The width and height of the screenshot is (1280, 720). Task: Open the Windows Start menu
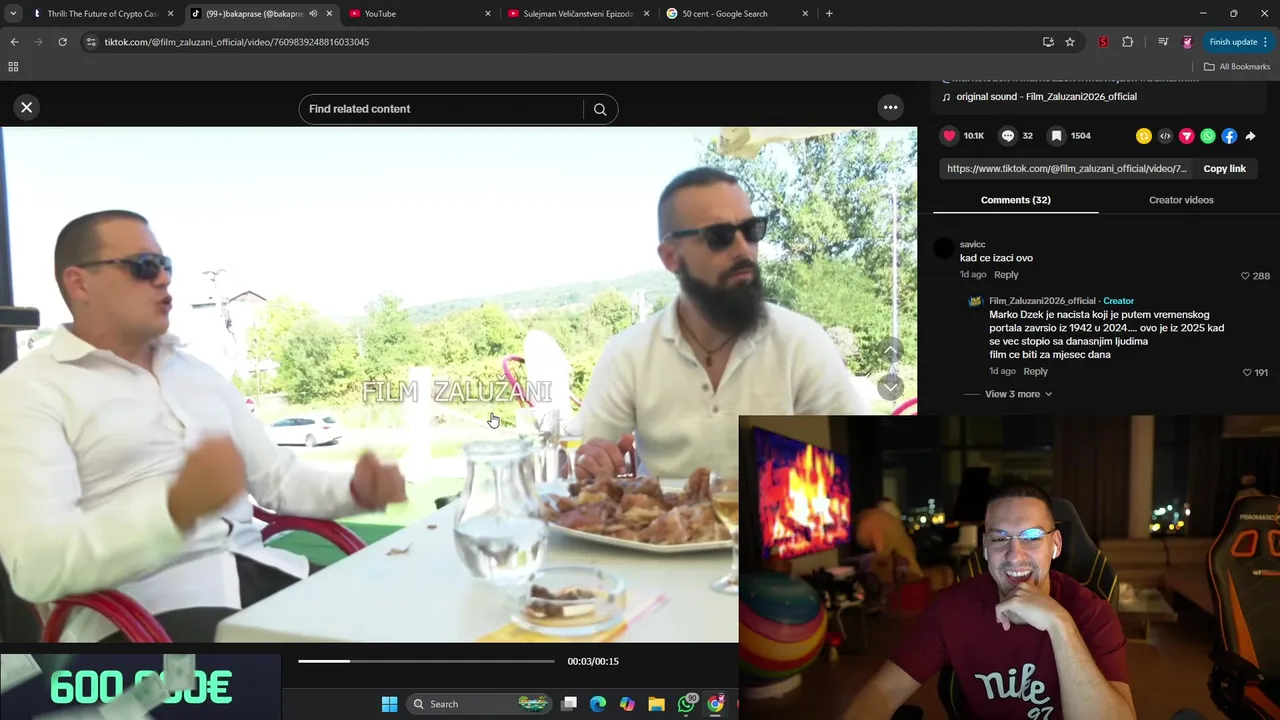coord(390,704)
